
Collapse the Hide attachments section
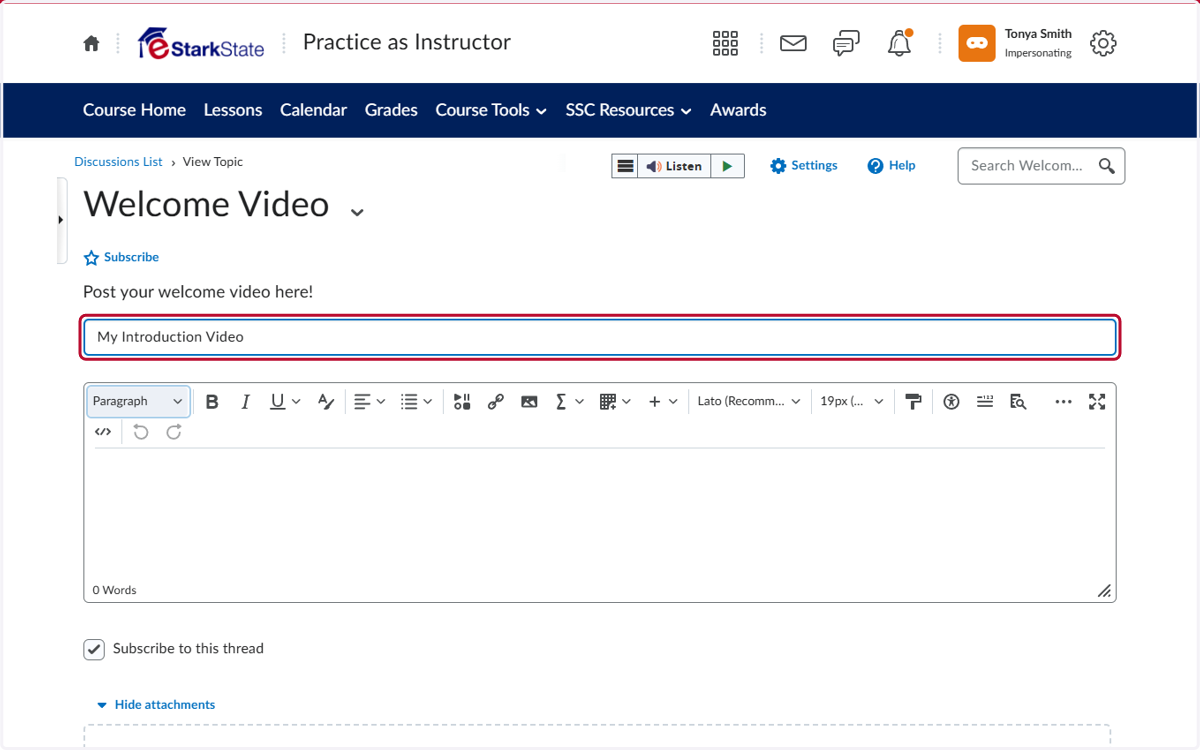tap(155, 705)
